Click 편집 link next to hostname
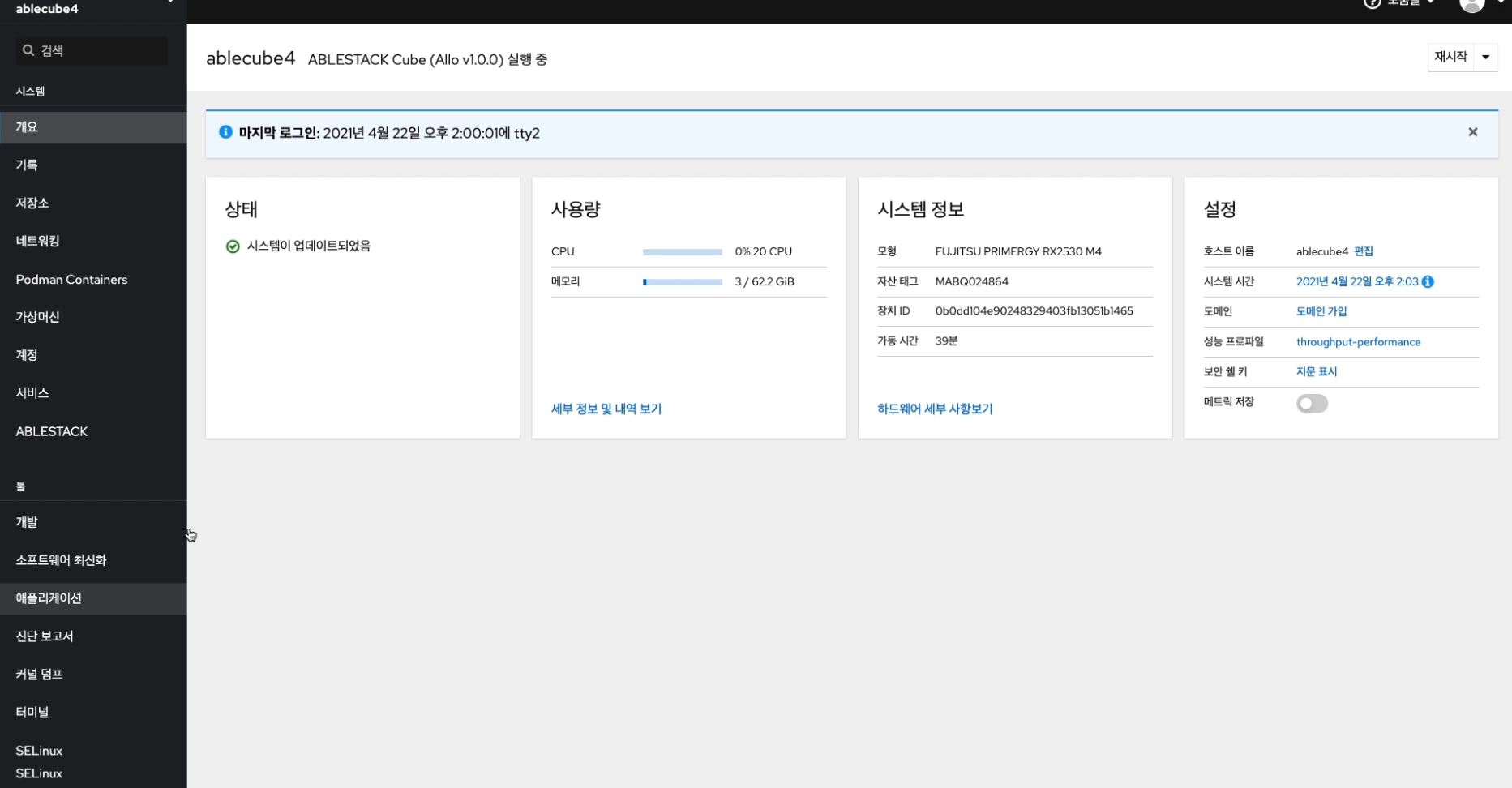1512x788 pixels. click(1364, 251)
